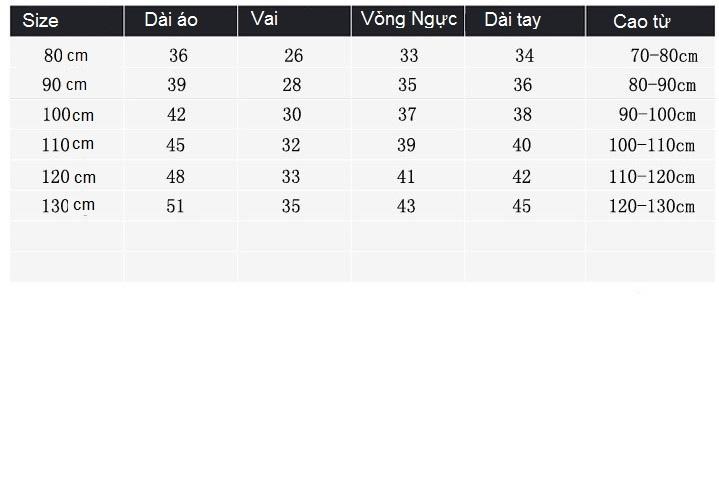The image size is (719, 500).
Task: Click Vai value 26
Action: pos(293,56)
